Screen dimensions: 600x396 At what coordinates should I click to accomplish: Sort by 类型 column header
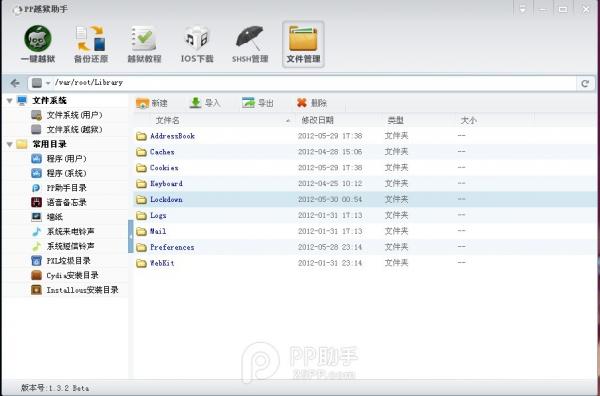point(395,121)
